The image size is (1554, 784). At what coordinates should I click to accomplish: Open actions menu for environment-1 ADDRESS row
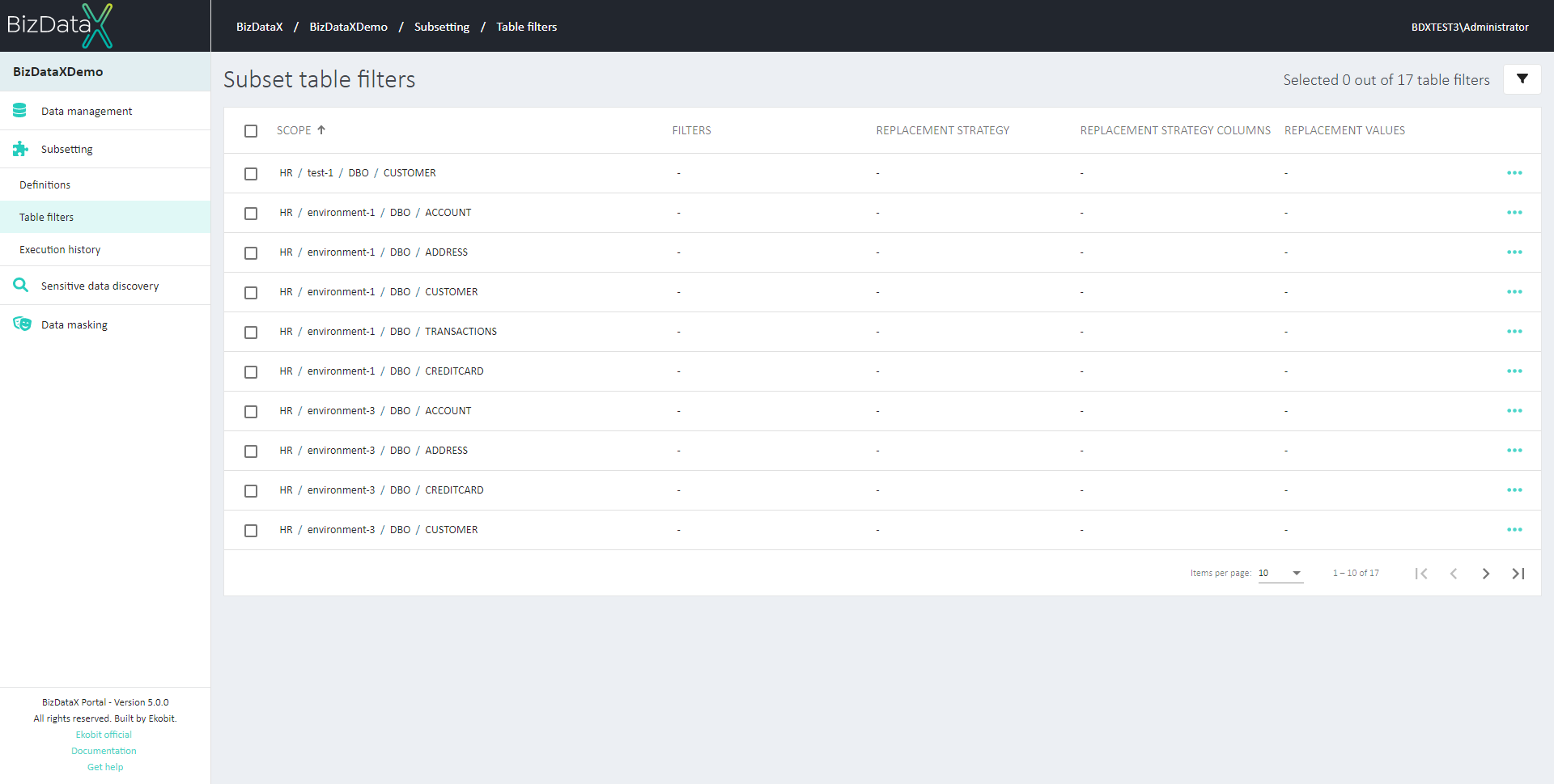1514,252
